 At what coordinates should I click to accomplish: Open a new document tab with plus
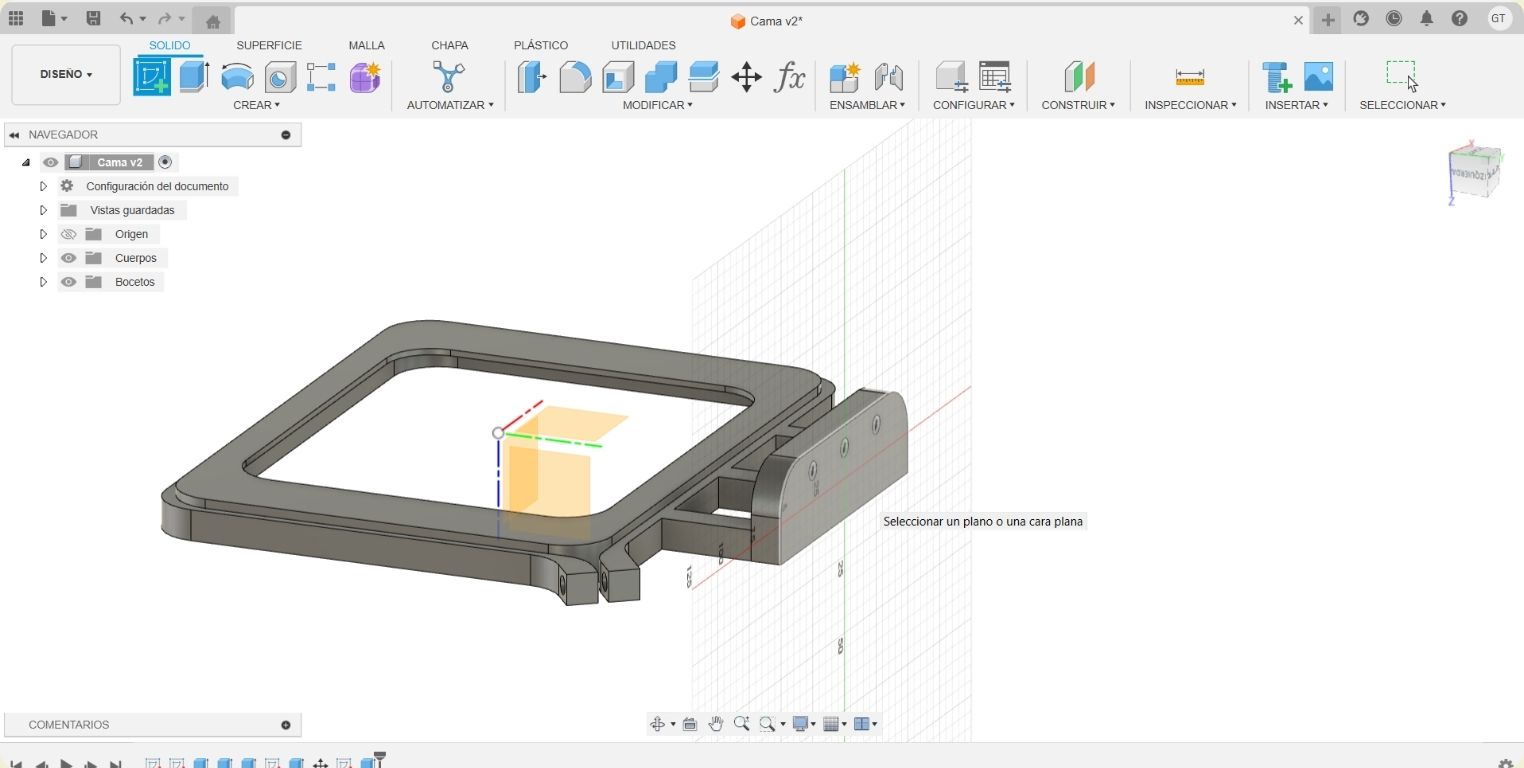[x=1327, y=20]
